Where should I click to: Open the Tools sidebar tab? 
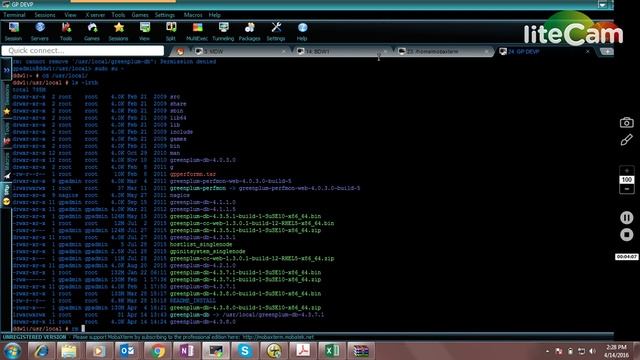[7, 134]
